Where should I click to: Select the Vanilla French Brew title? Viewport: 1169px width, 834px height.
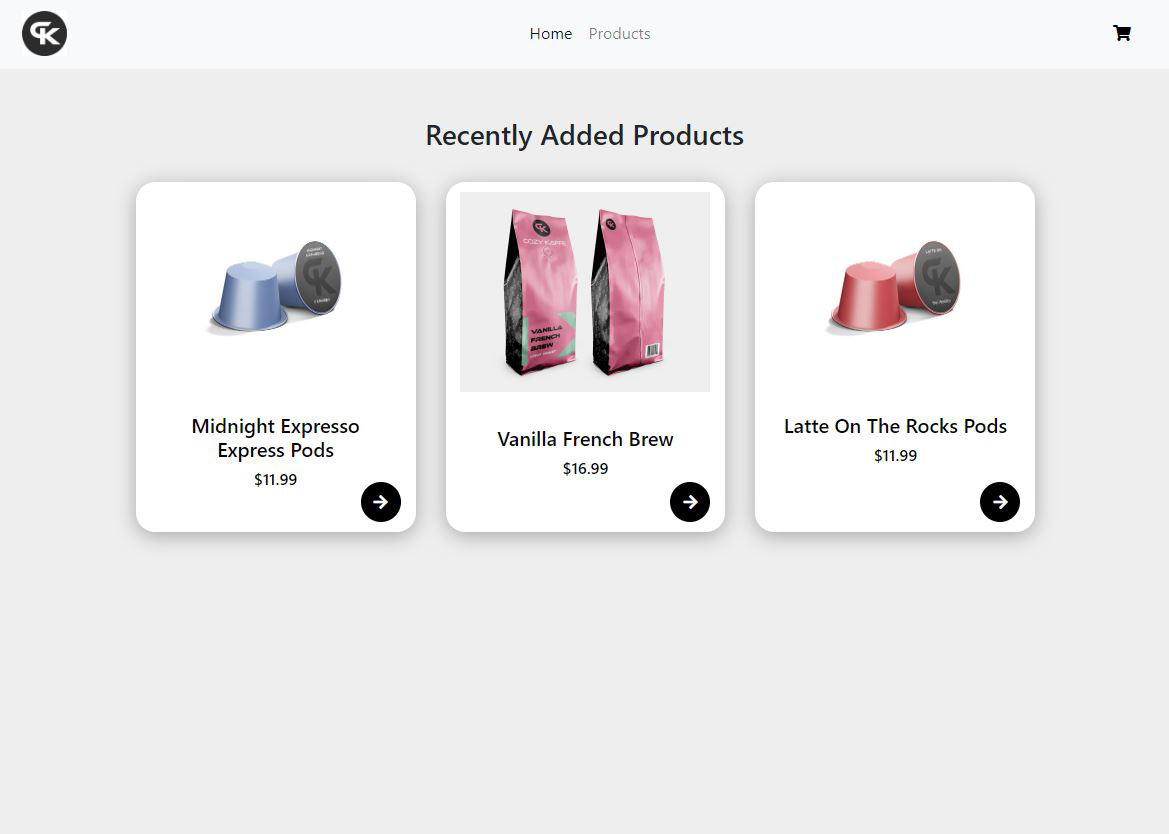pyautogui.click(x=585, y=439)
